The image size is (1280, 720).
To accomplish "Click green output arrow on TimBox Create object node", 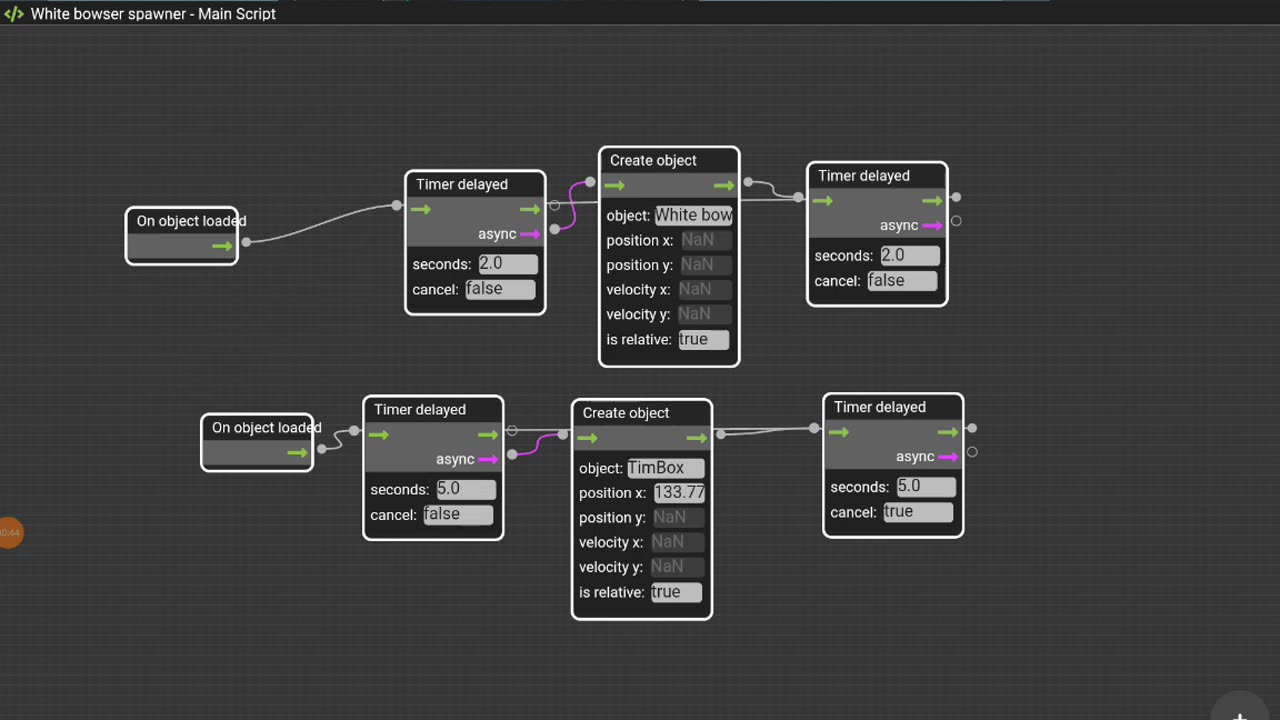I will pyautogui.click(x=697, y=438).
